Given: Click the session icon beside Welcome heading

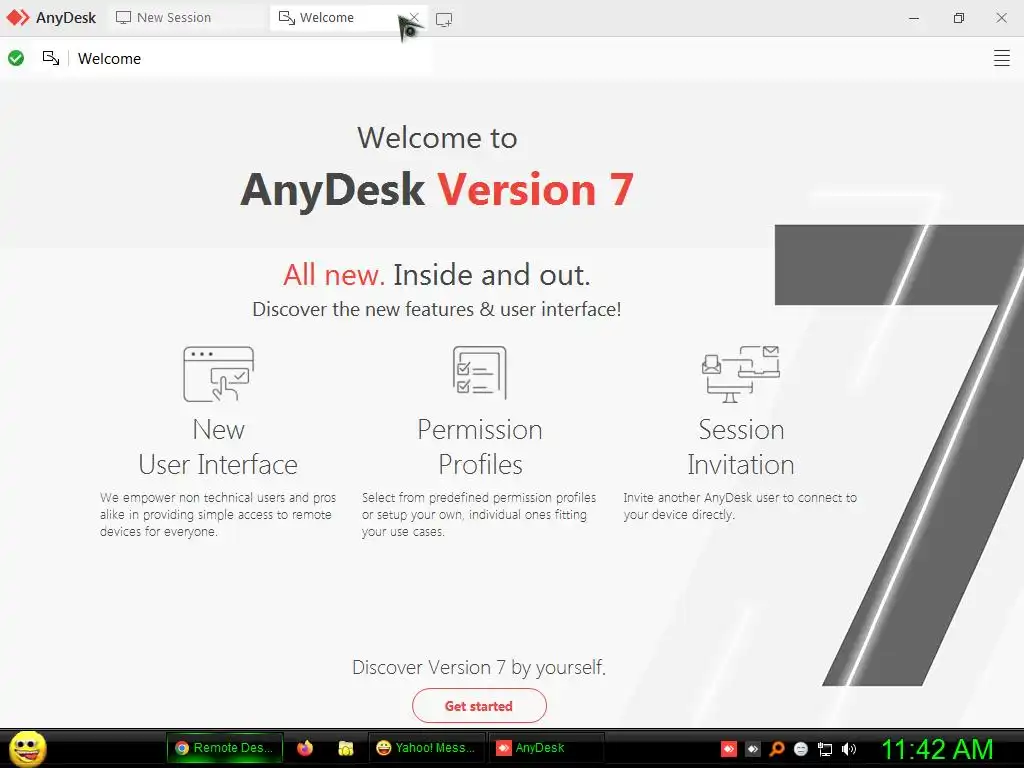Looking at the screenshot, I should 51,59.
